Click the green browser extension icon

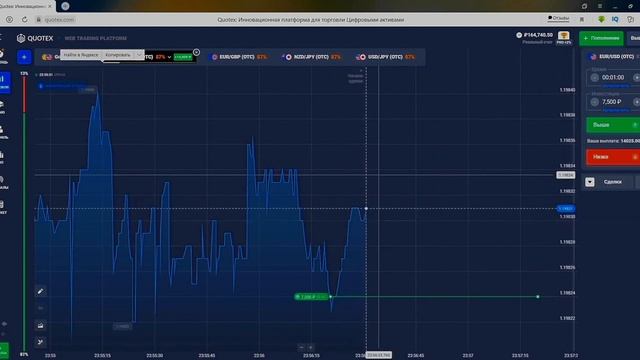(x=601, y=19)
